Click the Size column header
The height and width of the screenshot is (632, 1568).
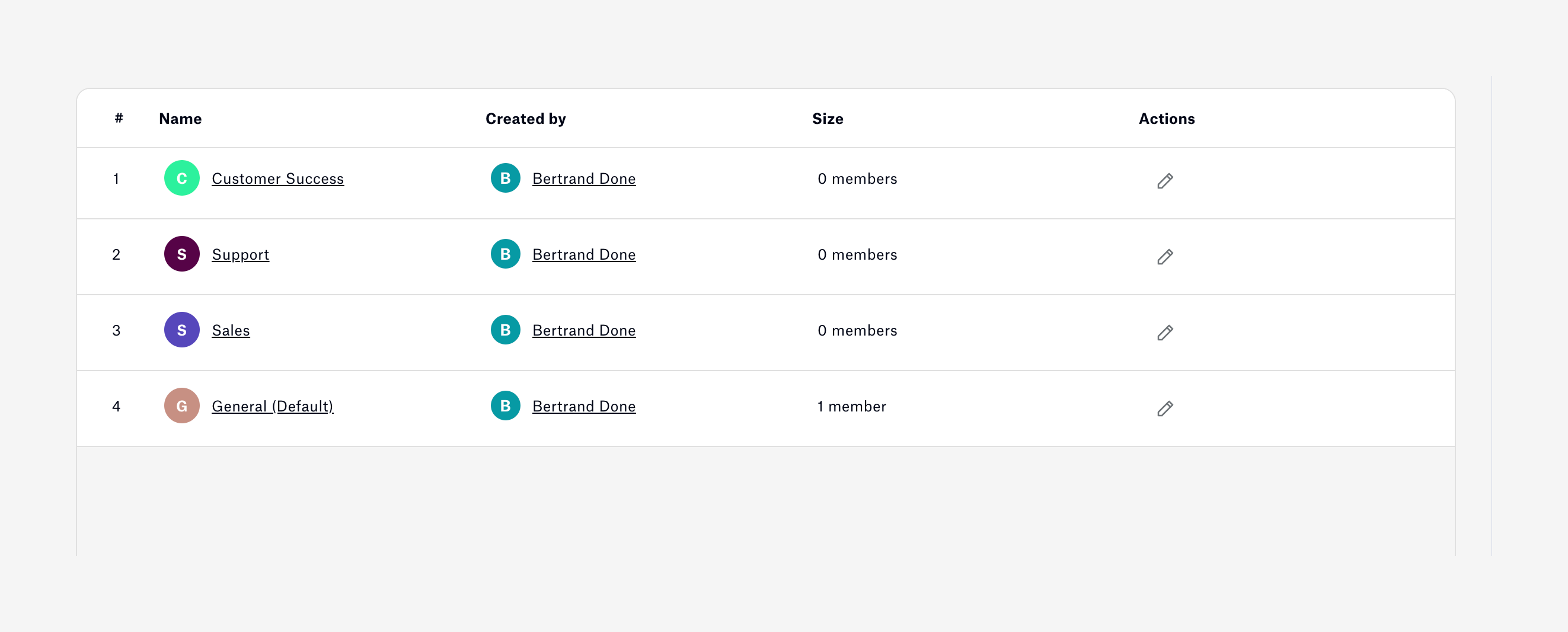point(827,118)
